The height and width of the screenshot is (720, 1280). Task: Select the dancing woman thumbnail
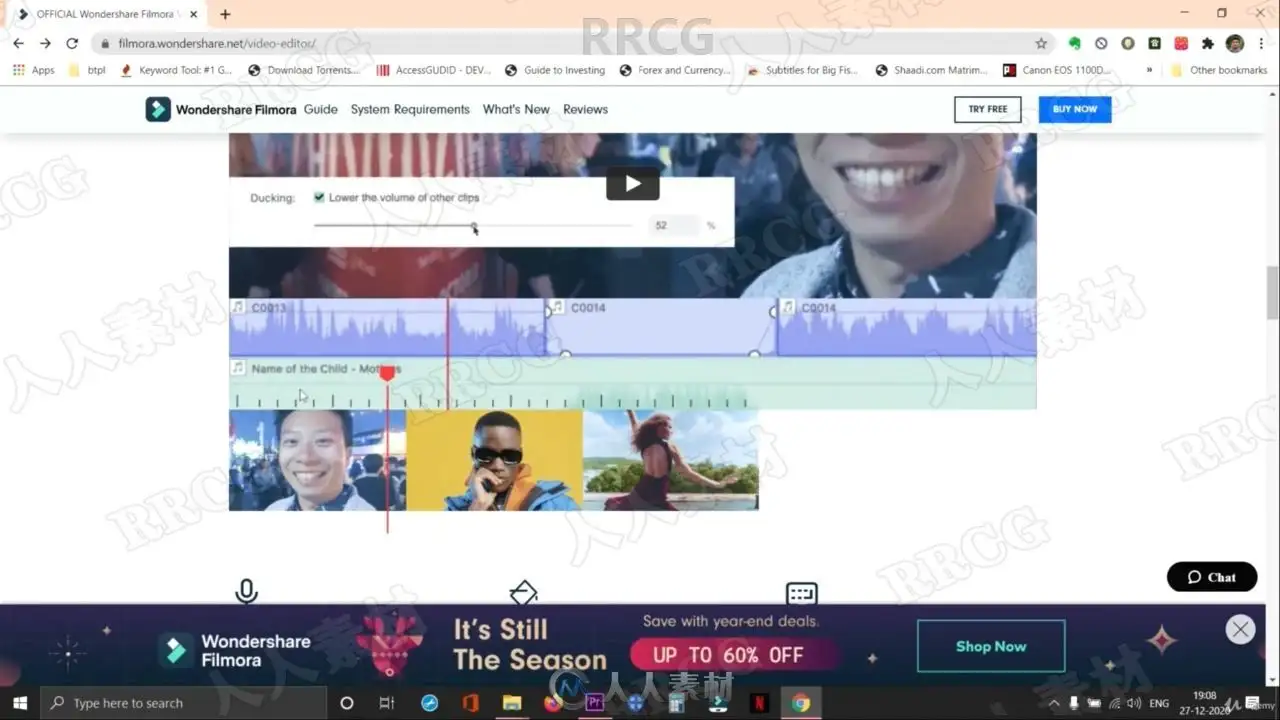pos(671,460)
